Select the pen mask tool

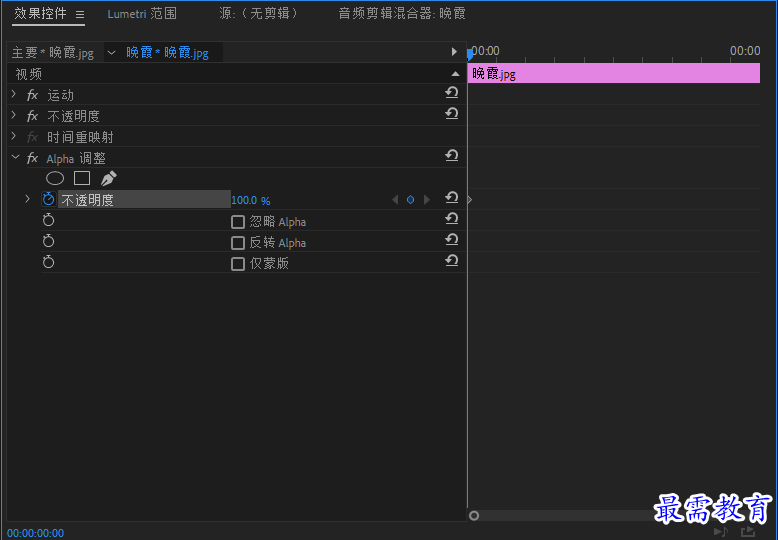[x=109, y=178]
